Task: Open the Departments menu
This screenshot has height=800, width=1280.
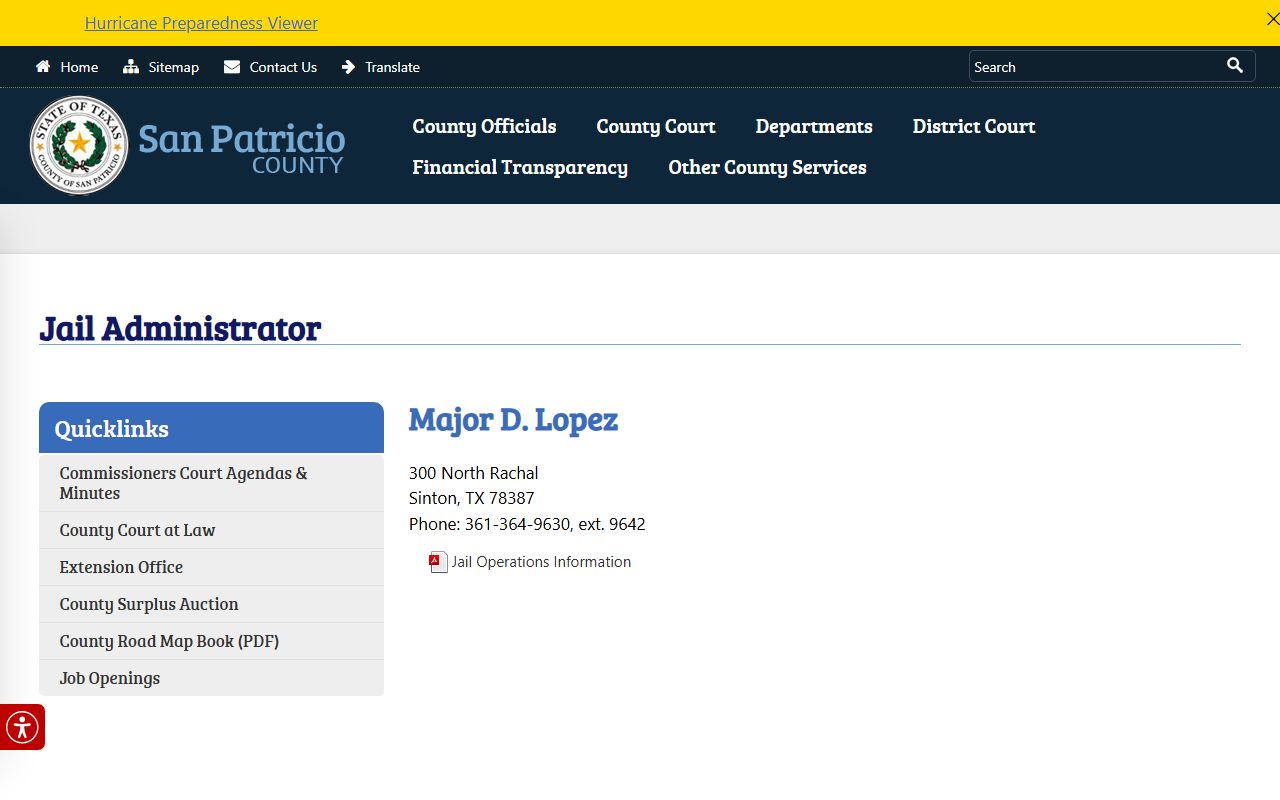Action: (814, 126)
